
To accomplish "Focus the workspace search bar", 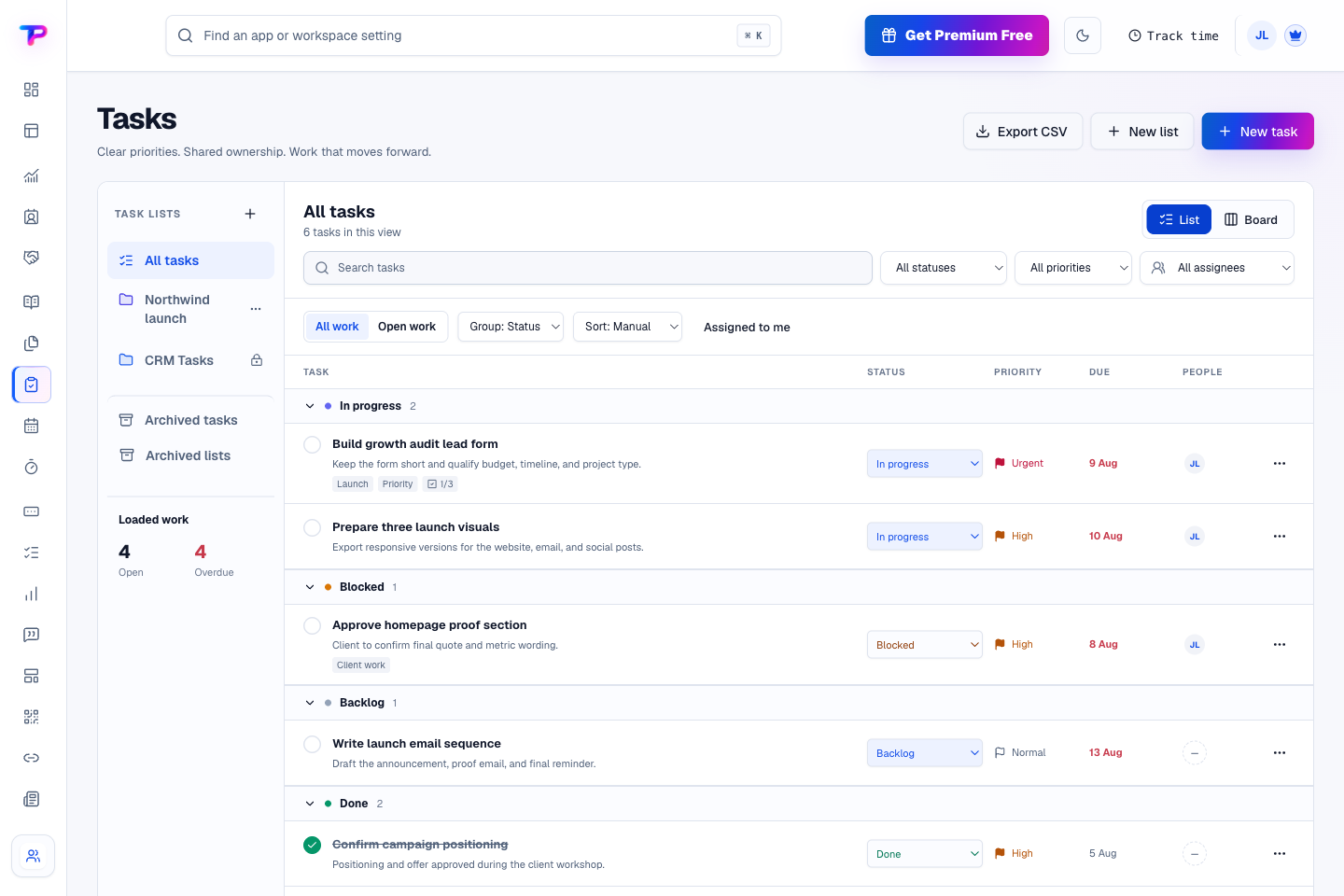I will 473,35.
